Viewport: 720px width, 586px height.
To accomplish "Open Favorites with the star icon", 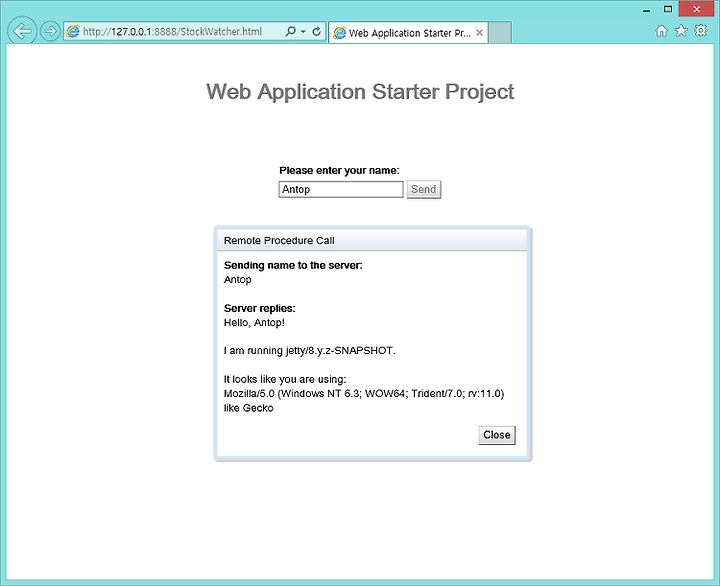I will (681, 31).
